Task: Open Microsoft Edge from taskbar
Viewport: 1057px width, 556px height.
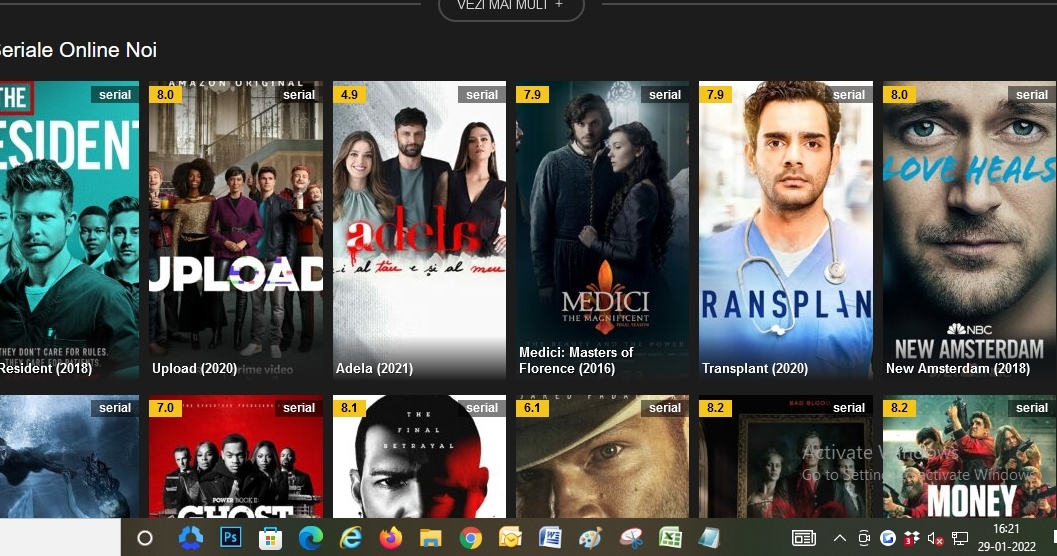Action: [311, 538]
